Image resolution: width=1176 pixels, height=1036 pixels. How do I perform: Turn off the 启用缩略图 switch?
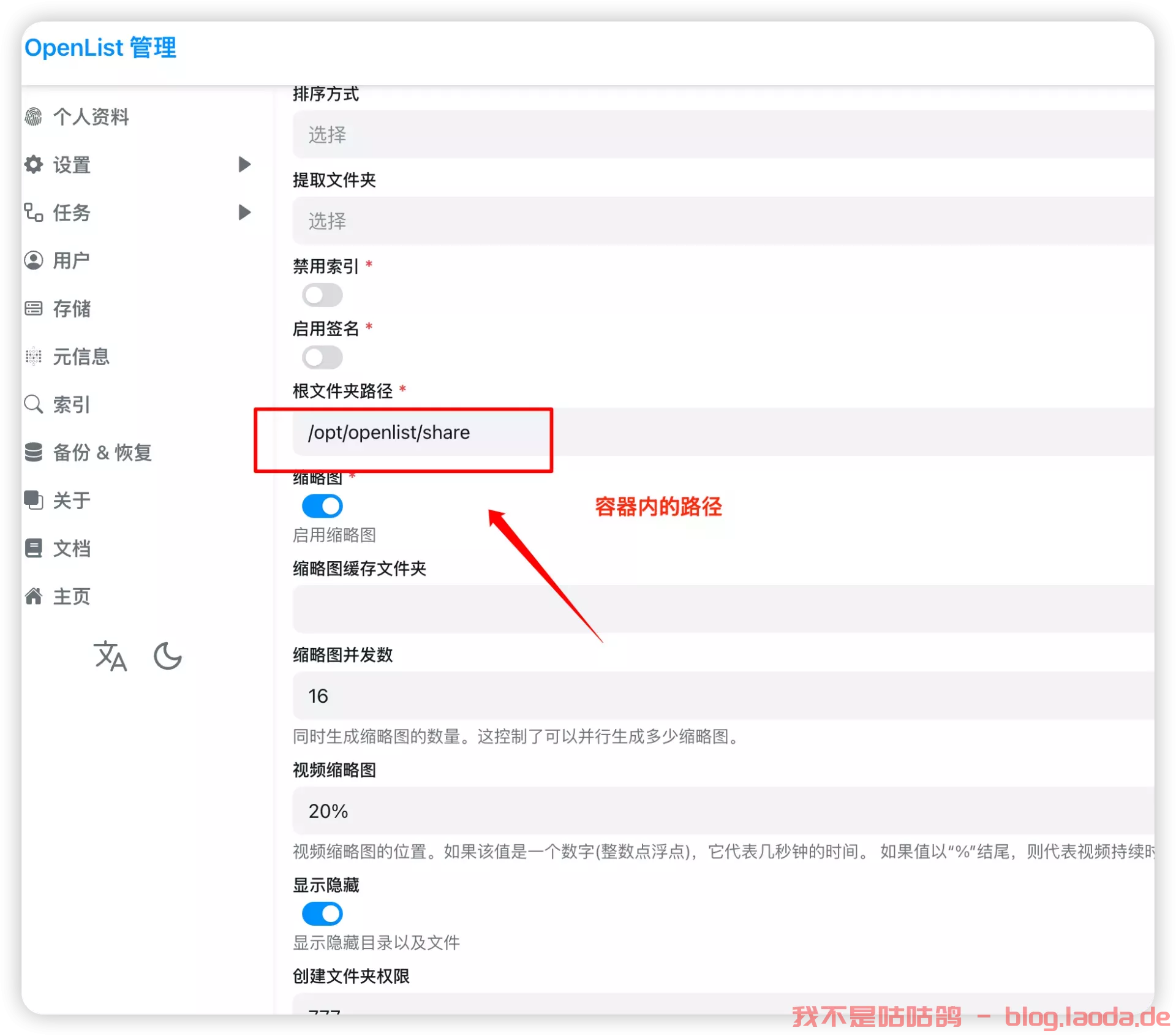(322, 506)
